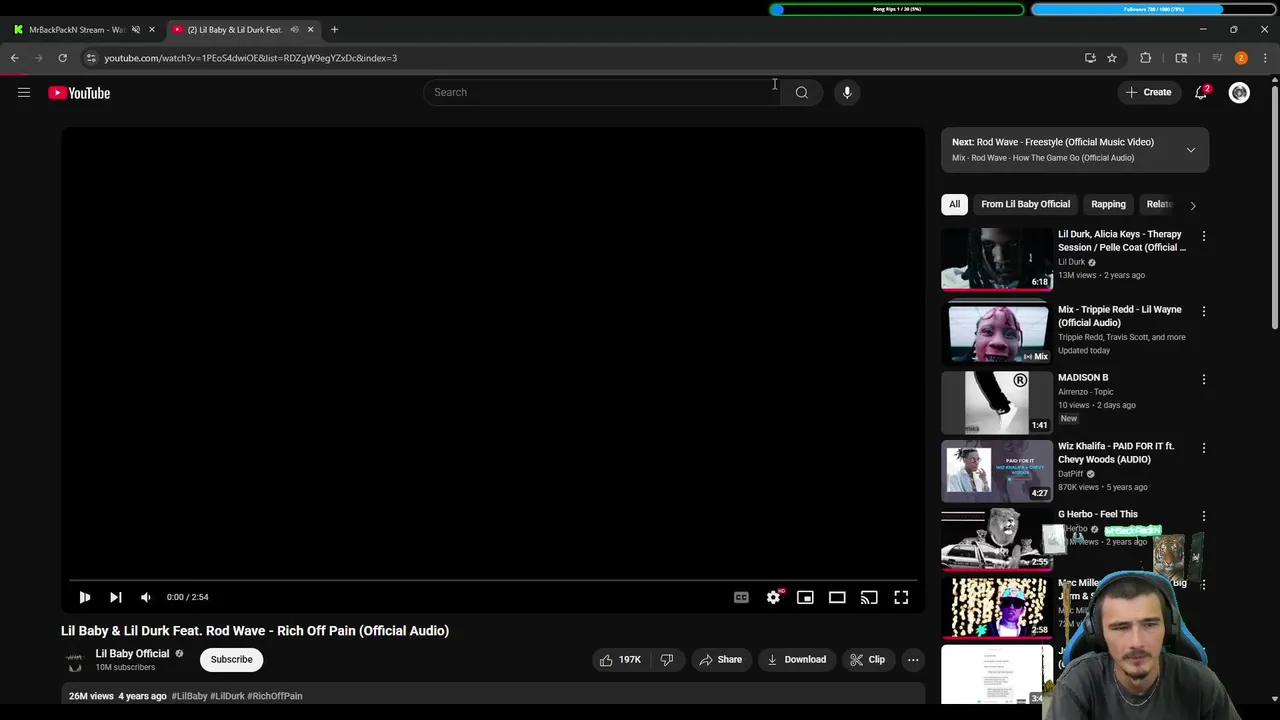
Task: Cast video to a TV
Action: pos(869,597)
